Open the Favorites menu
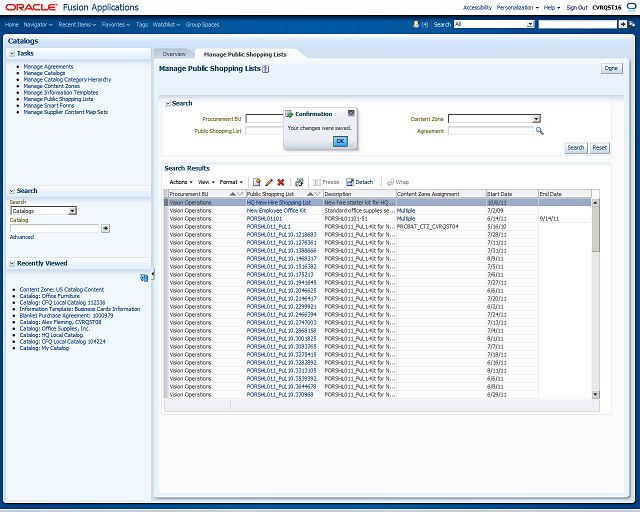 pyautogui.click(x=116, y=24)
